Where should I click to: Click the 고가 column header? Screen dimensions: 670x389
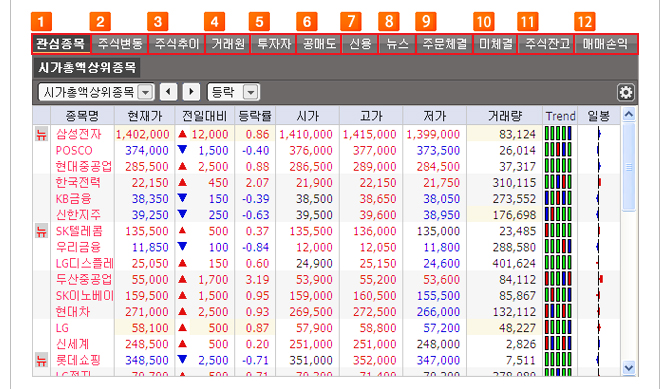click(371, 115)
